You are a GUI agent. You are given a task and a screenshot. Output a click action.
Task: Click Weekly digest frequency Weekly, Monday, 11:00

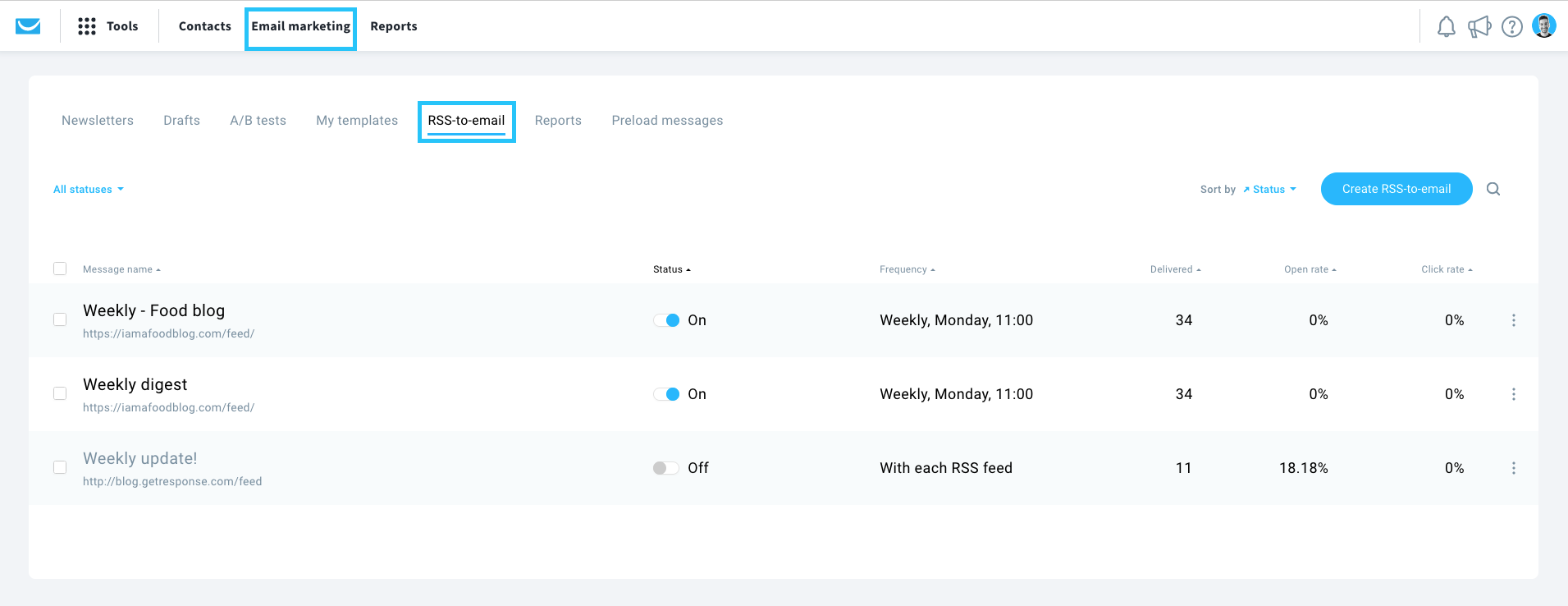click(956, 394)
